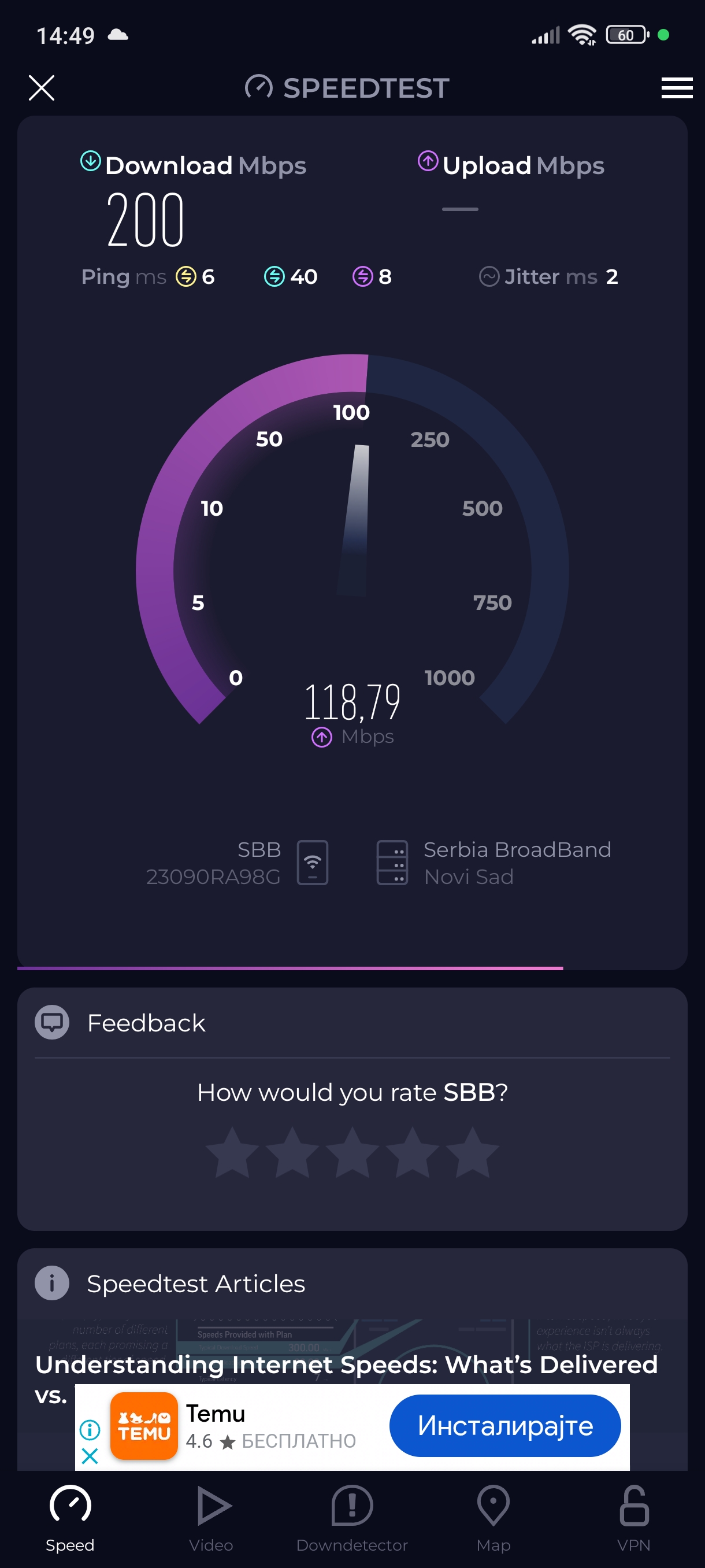Tap the Jitter wave icon

489,276
